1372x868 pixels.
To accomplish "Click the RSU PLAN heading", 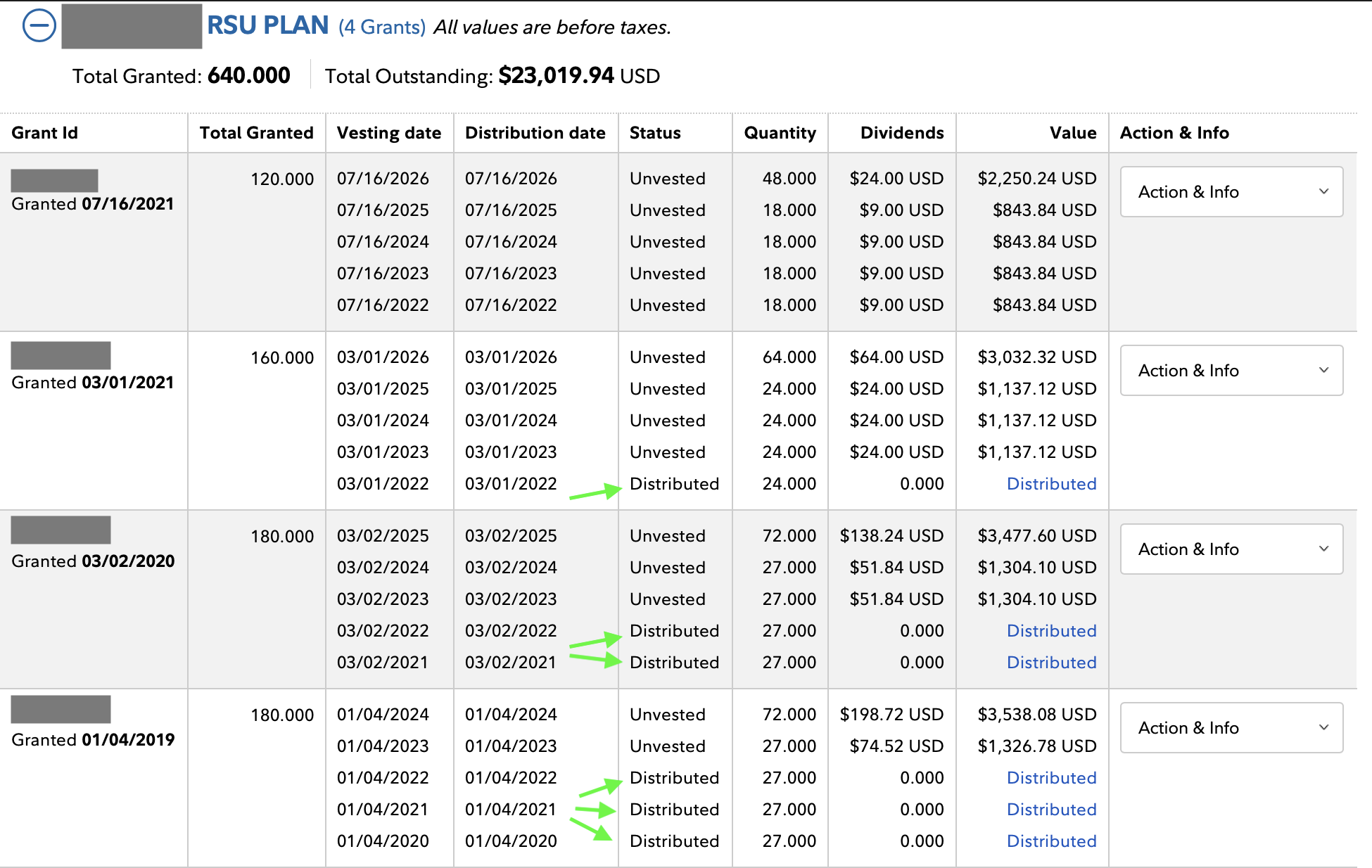I will point(267,25).
